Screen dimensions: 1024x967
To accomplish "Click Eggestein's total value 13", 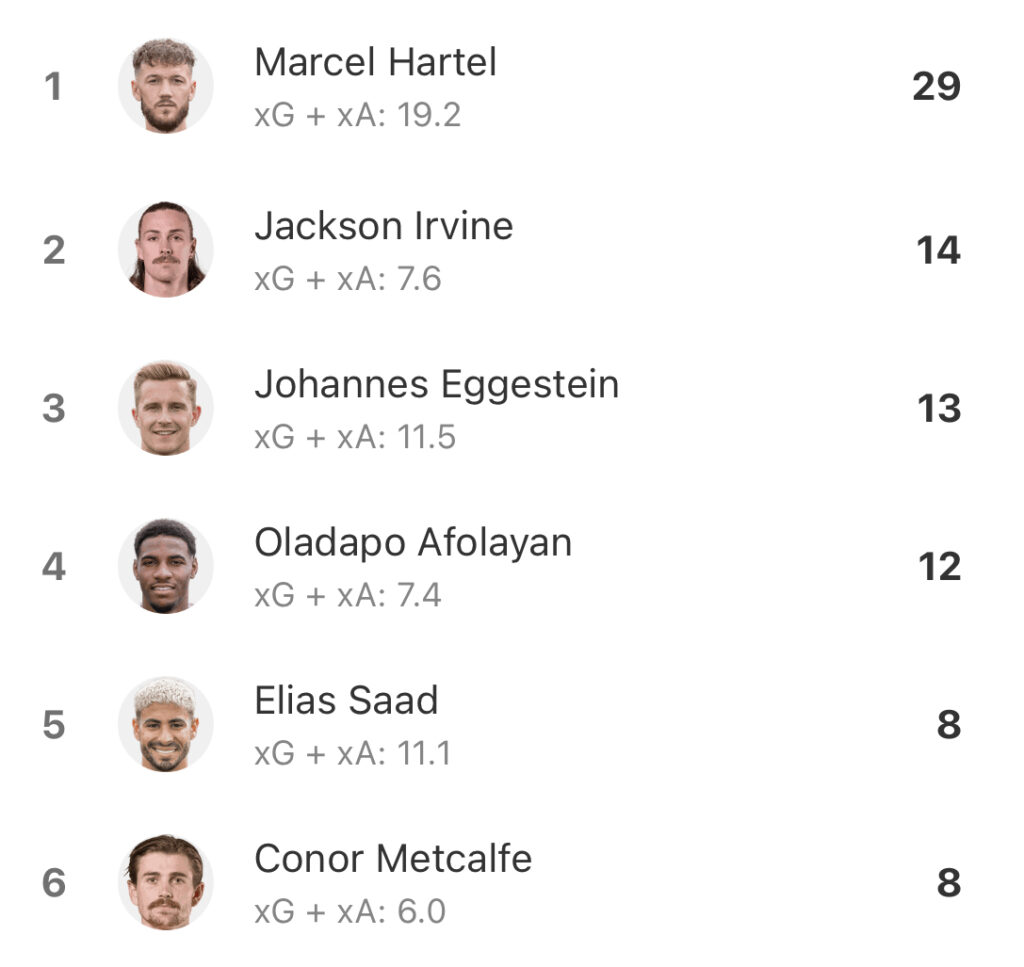I will pyautogui.click(x=939, y=409).
